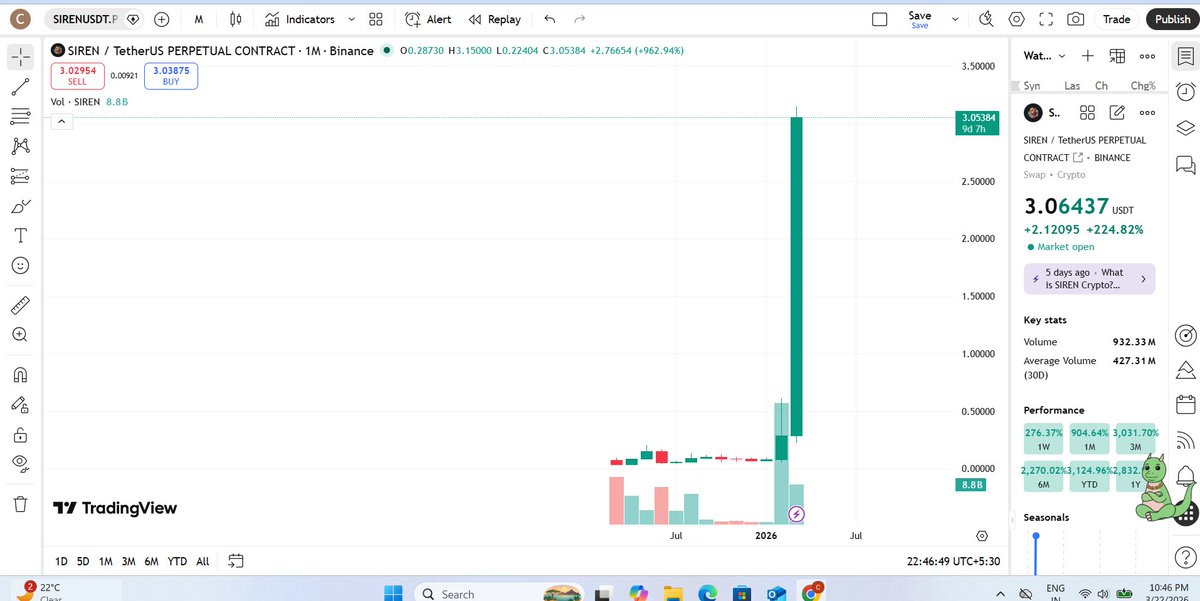Click the Save layout button
Screen dimensions: 1200x601
click(920, 19)
